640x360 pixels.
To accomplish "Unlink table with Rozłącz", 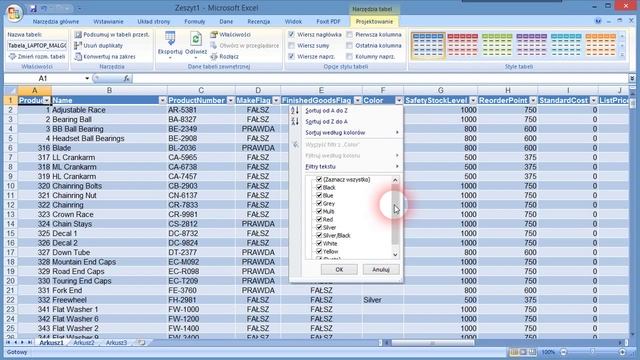I will coord(224,57).
